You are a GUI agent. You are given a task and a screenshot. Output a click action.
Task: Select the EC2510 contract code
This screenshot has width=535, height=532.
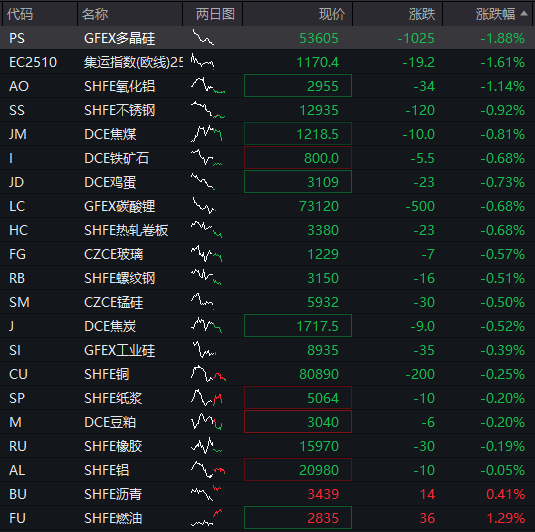33,62
